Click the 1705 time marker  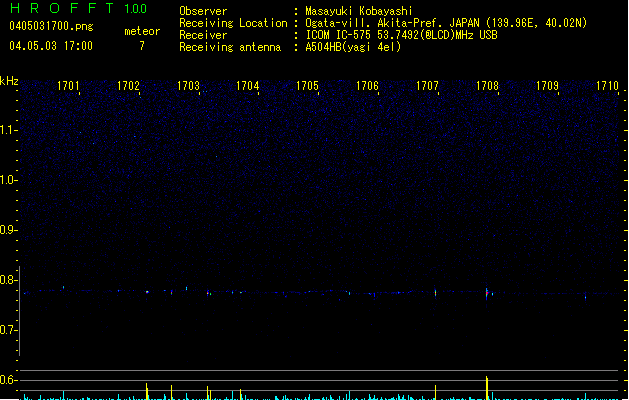coord(307,86)
